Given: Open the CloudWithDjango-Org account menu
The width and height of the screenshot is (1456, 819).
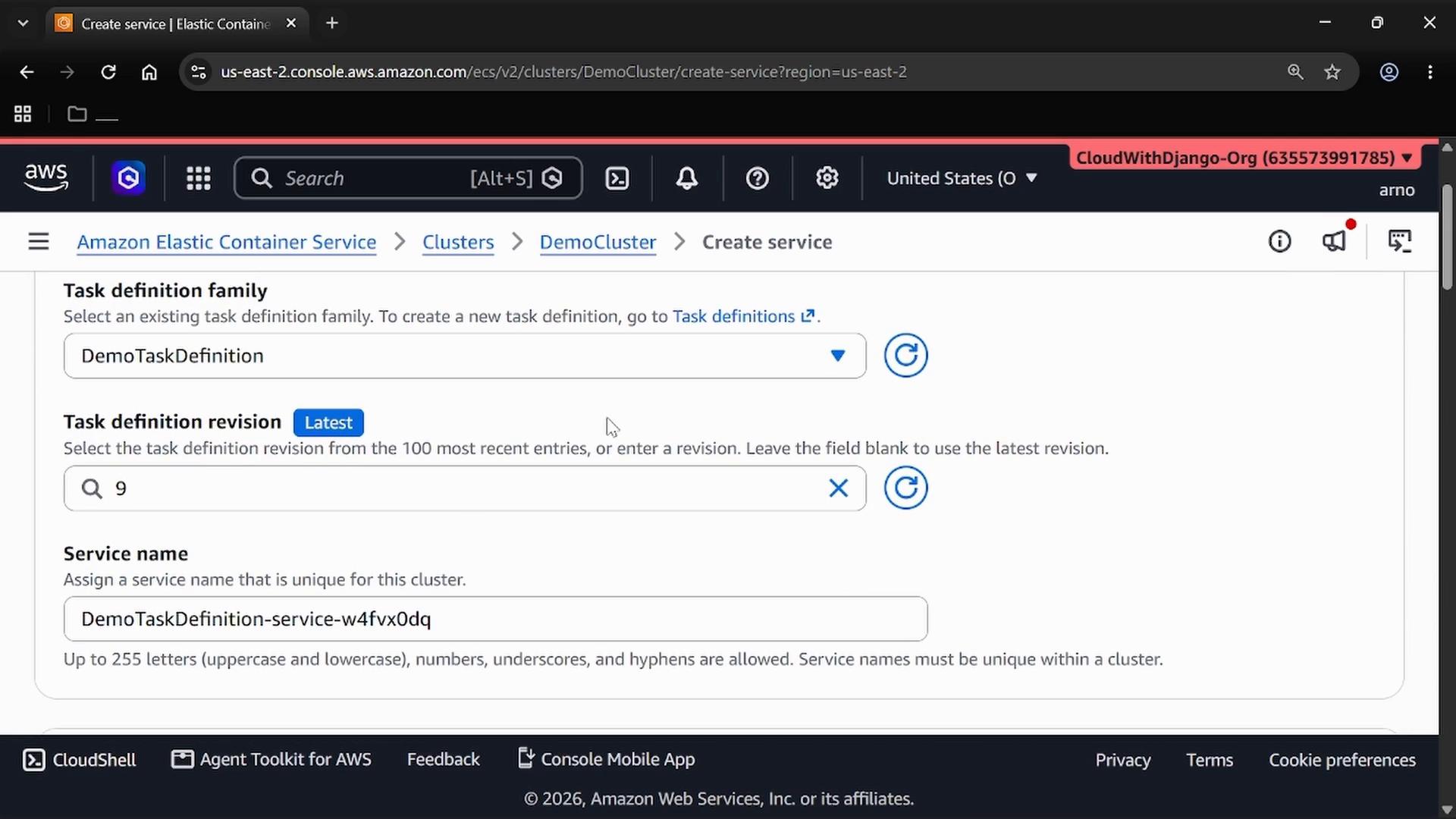Looking at the screenshot, I should point(1244,158).
